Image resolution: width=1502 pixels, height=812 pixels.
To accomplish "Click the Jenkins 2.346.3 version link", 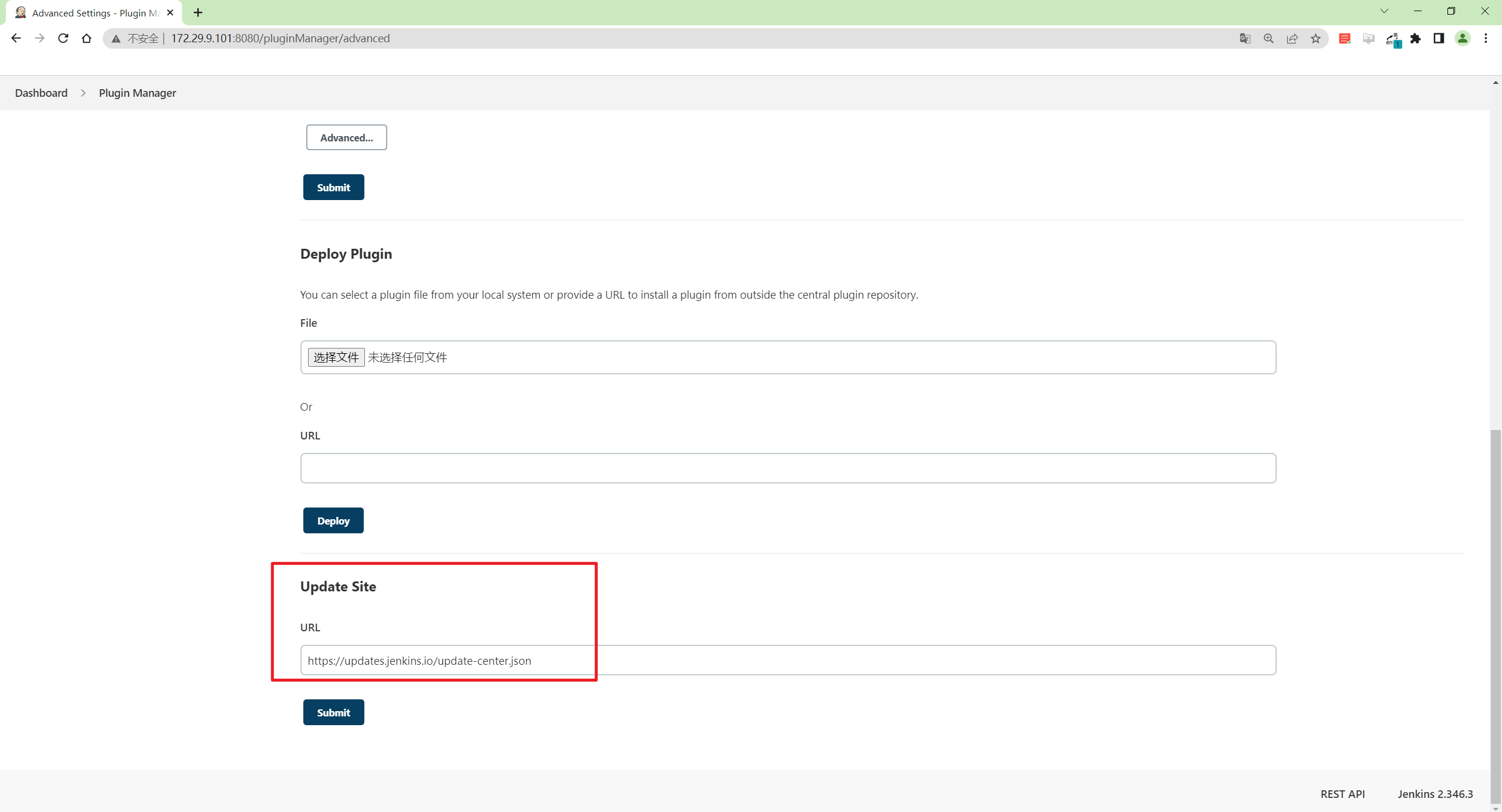I will (1435, 794).
